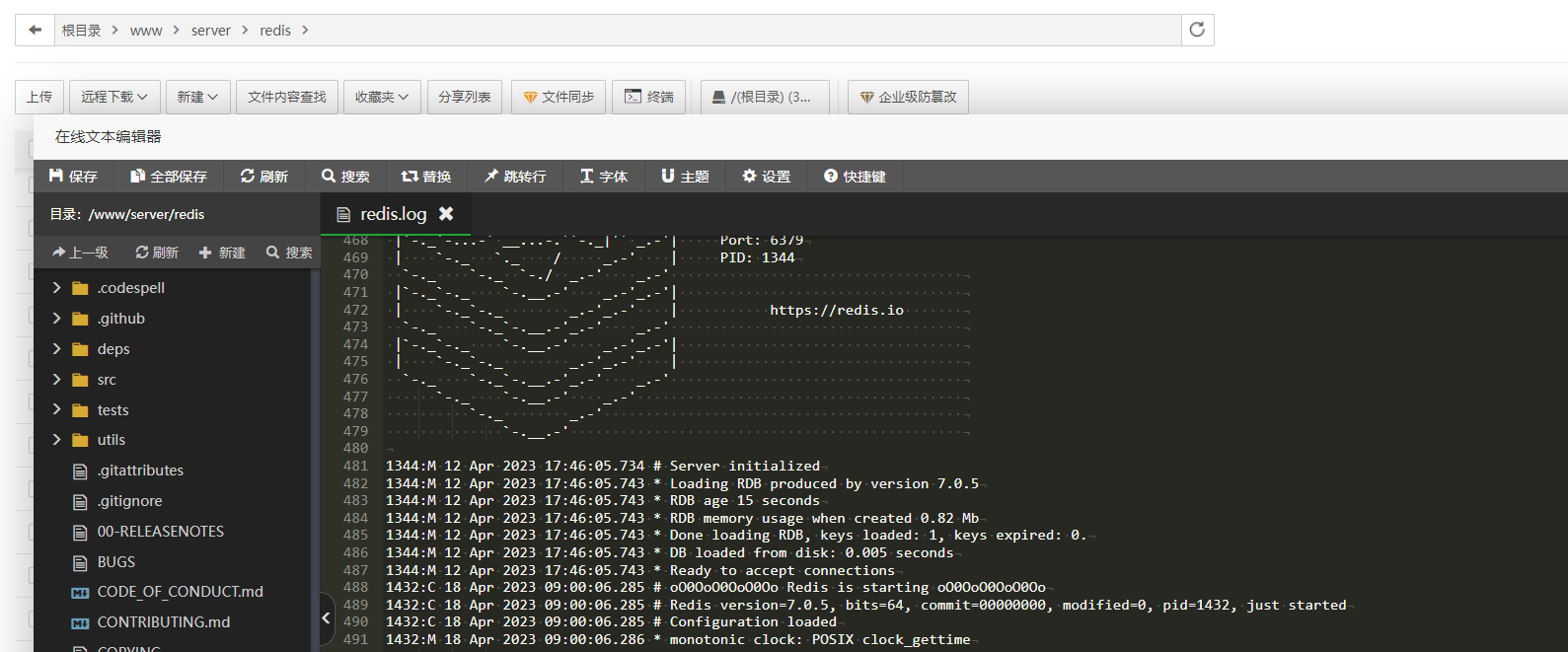Click server in the breadcrumb
Viewport: 1568px width, 652px height.
tap(211, 31)
